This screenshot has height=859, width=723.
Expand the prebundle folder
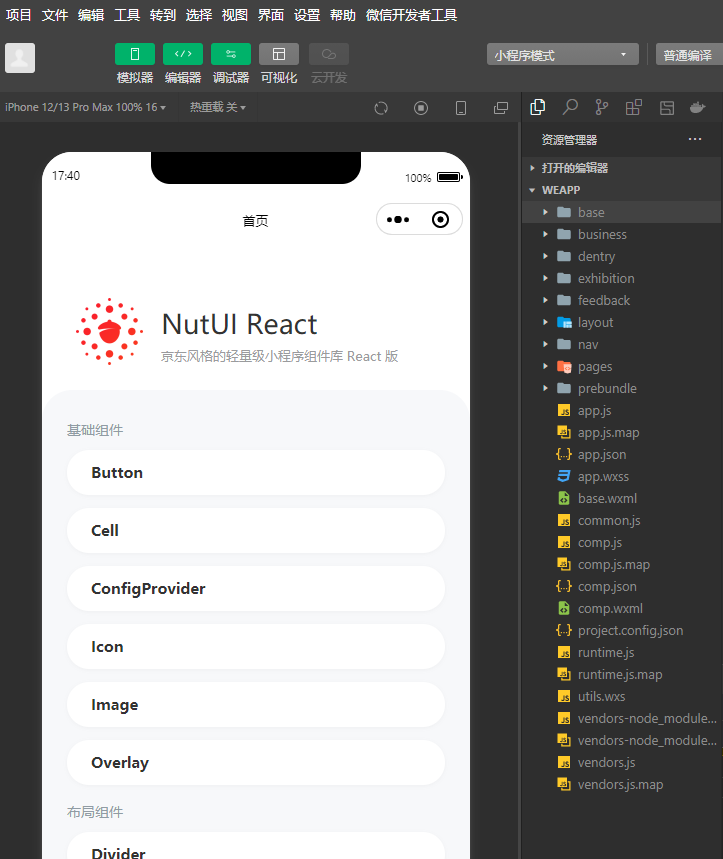pos(622,388)
